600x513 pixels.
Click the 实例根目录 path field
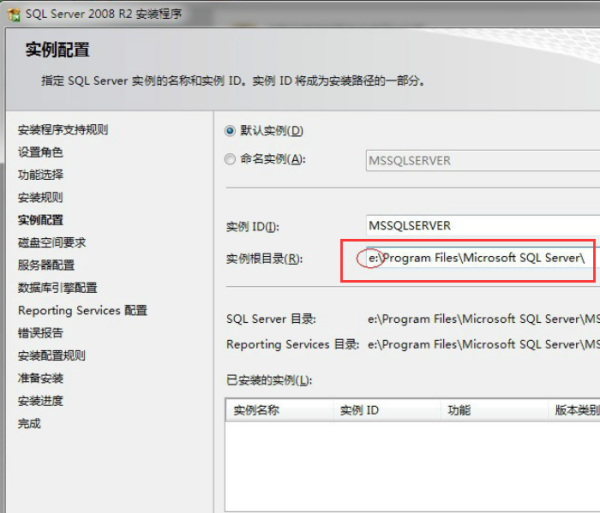coord(483,258)
